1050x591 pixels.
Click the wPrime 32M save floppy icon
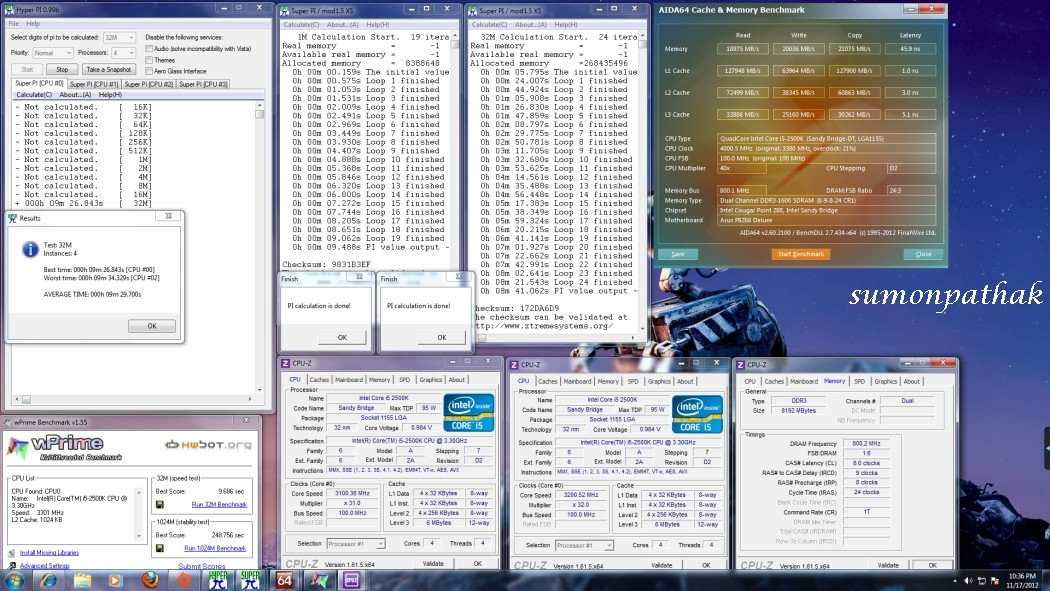pyautogui.click(x=160, y=505)
